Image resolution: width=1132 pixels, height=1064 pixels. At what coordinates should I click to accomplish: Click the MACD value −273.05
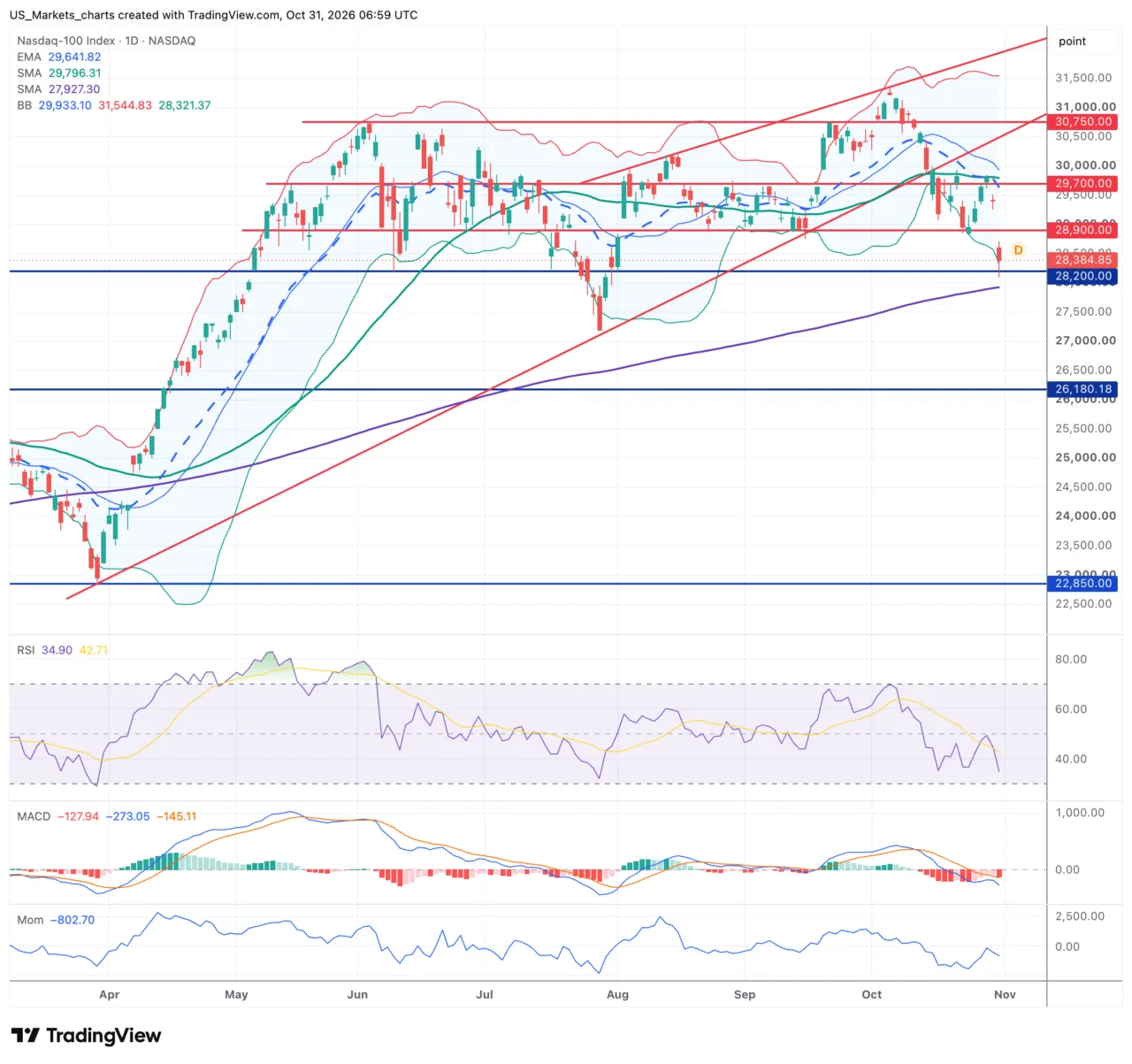click(128, 816)
